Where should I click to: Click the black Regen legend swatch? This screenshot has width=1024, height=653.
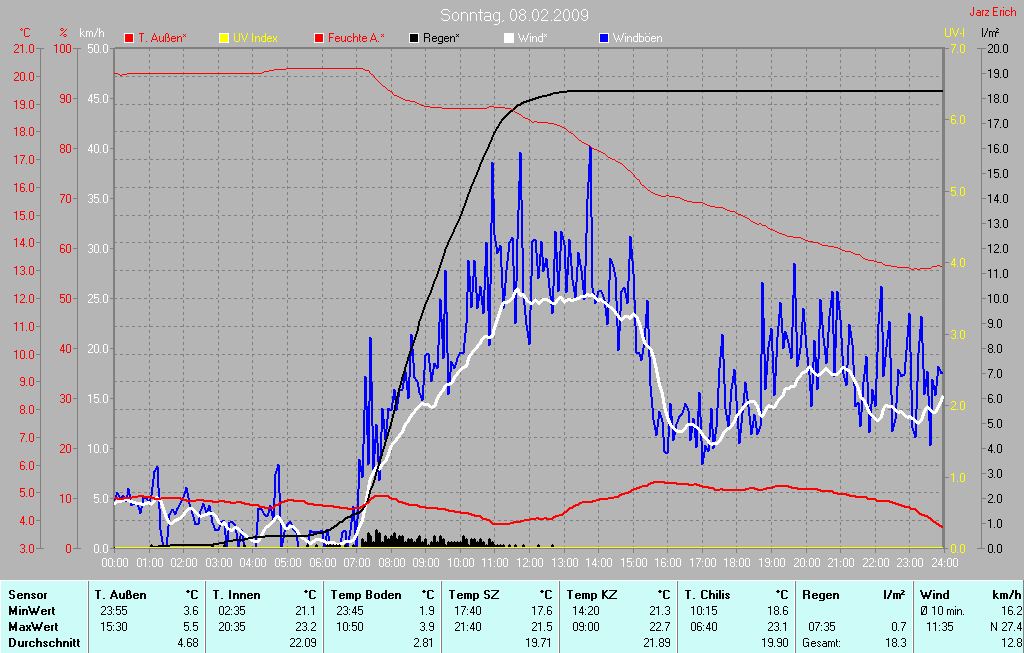(414, 38)
